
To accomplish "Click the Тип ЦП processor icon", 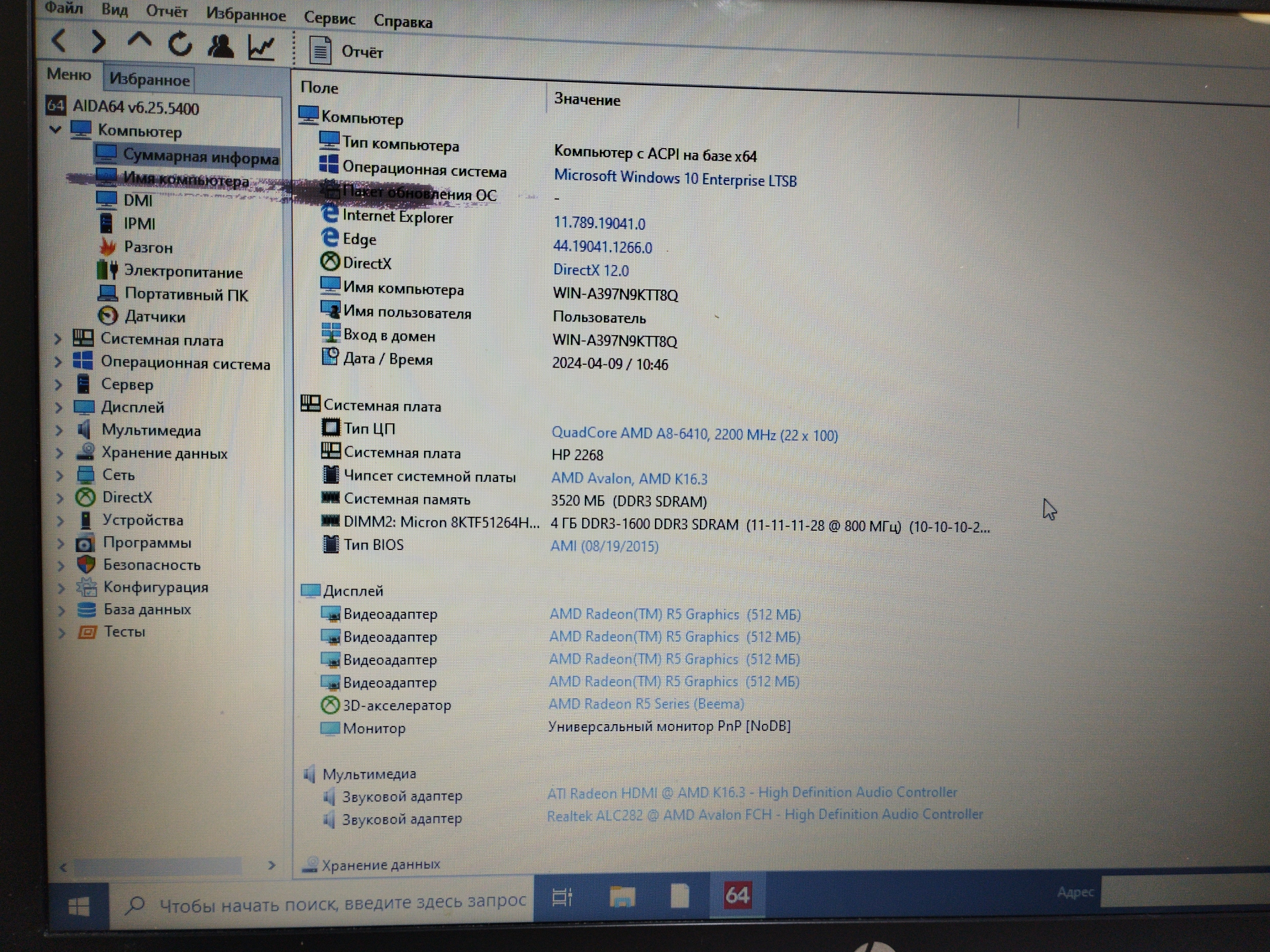I will (x=330, y=428).
